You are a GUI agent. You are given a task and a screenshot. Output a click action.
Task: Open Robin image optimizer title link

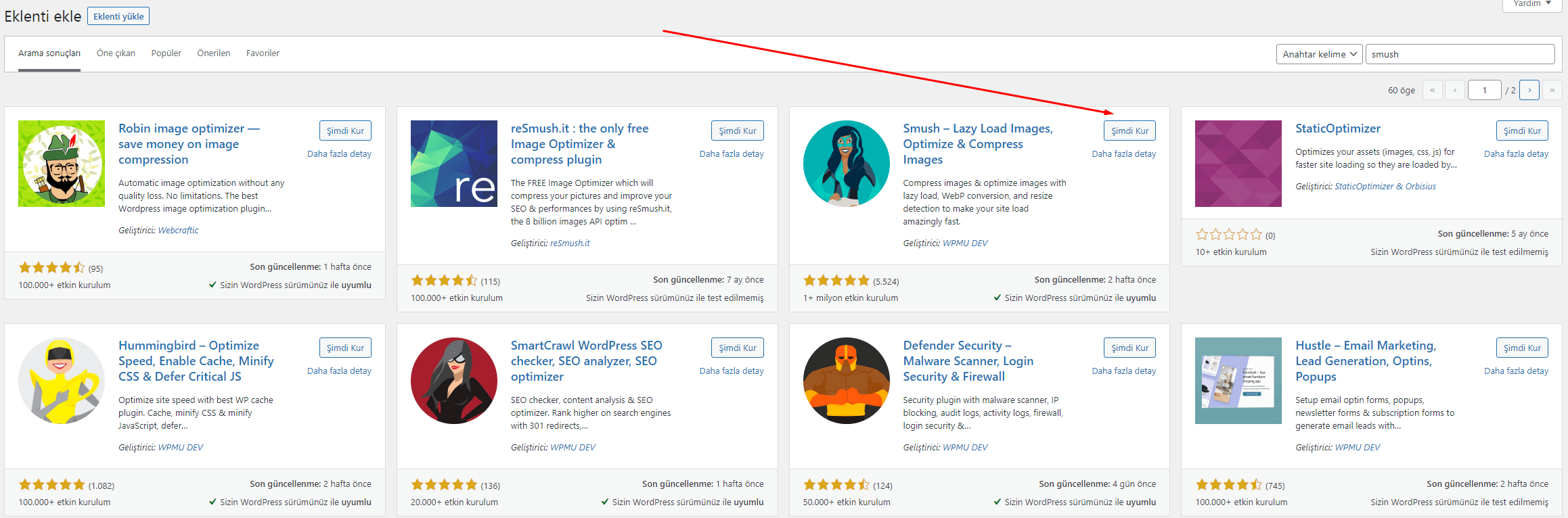point(189,144)
